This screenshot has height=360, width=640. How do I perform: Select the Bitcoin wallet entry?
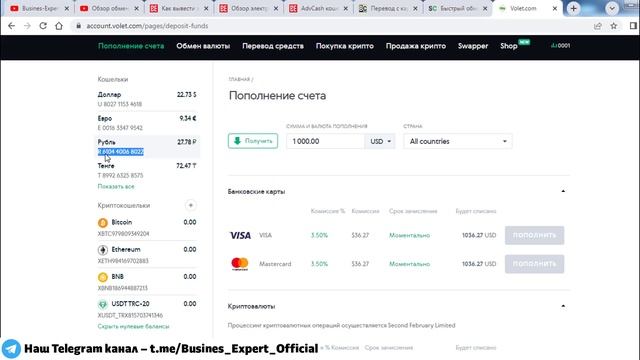pos(147,227)
